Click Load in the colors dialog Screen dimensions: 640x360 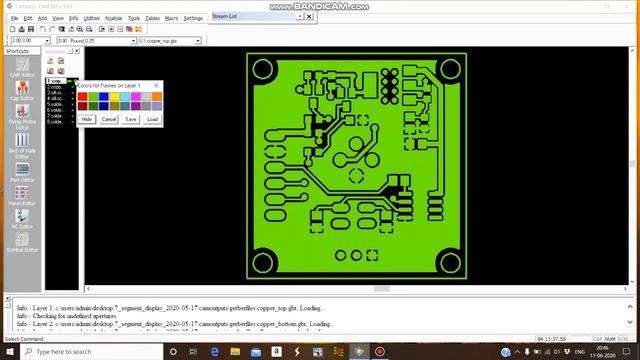coord(152,119)
